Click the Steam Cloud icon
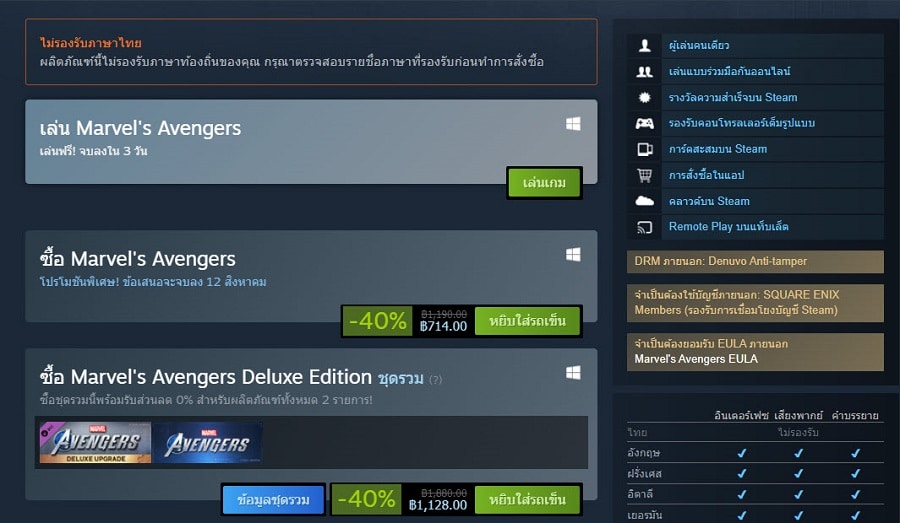900x523 pixels. [x=645, y=201]
